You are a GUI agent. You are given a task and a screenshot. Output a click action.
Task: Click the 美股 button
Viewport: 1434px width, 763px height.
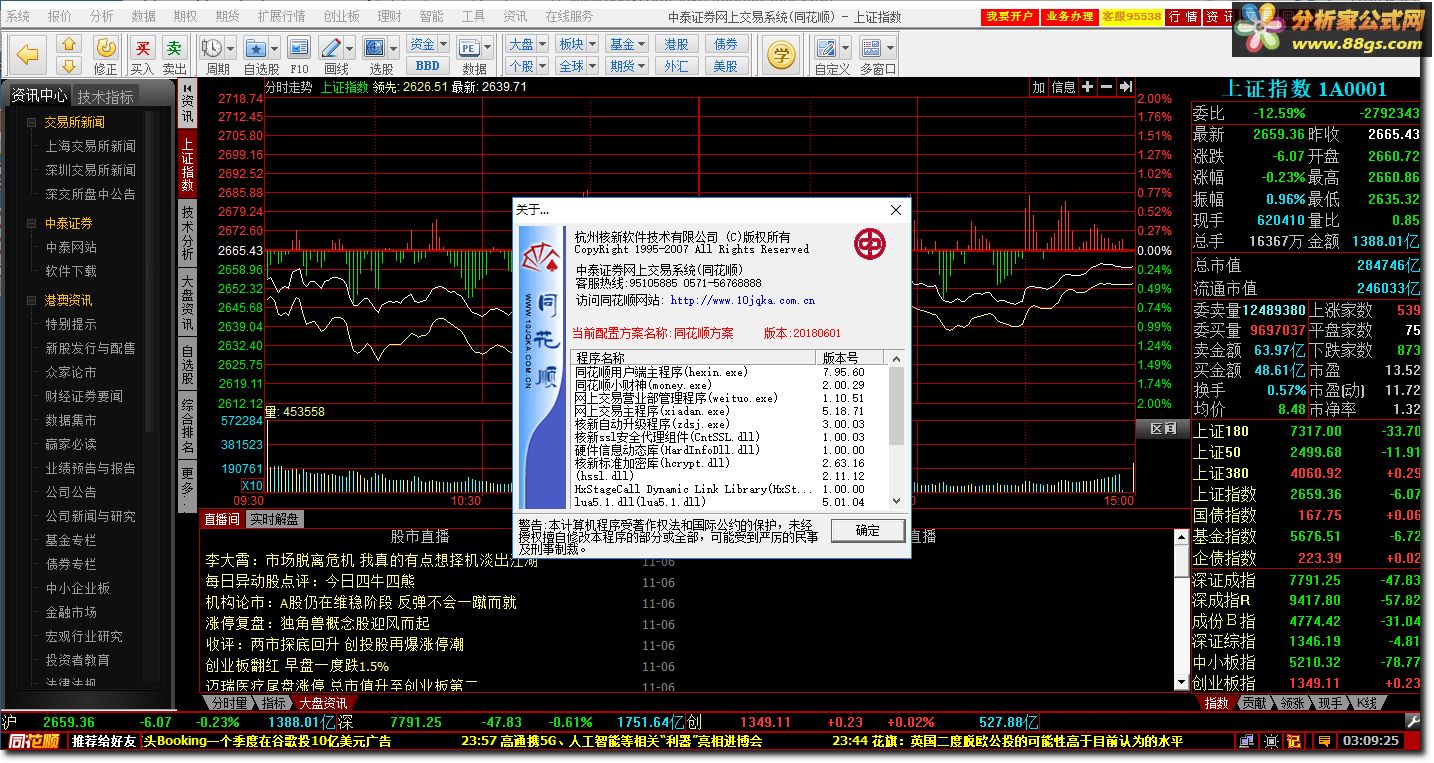coord(726,66)
